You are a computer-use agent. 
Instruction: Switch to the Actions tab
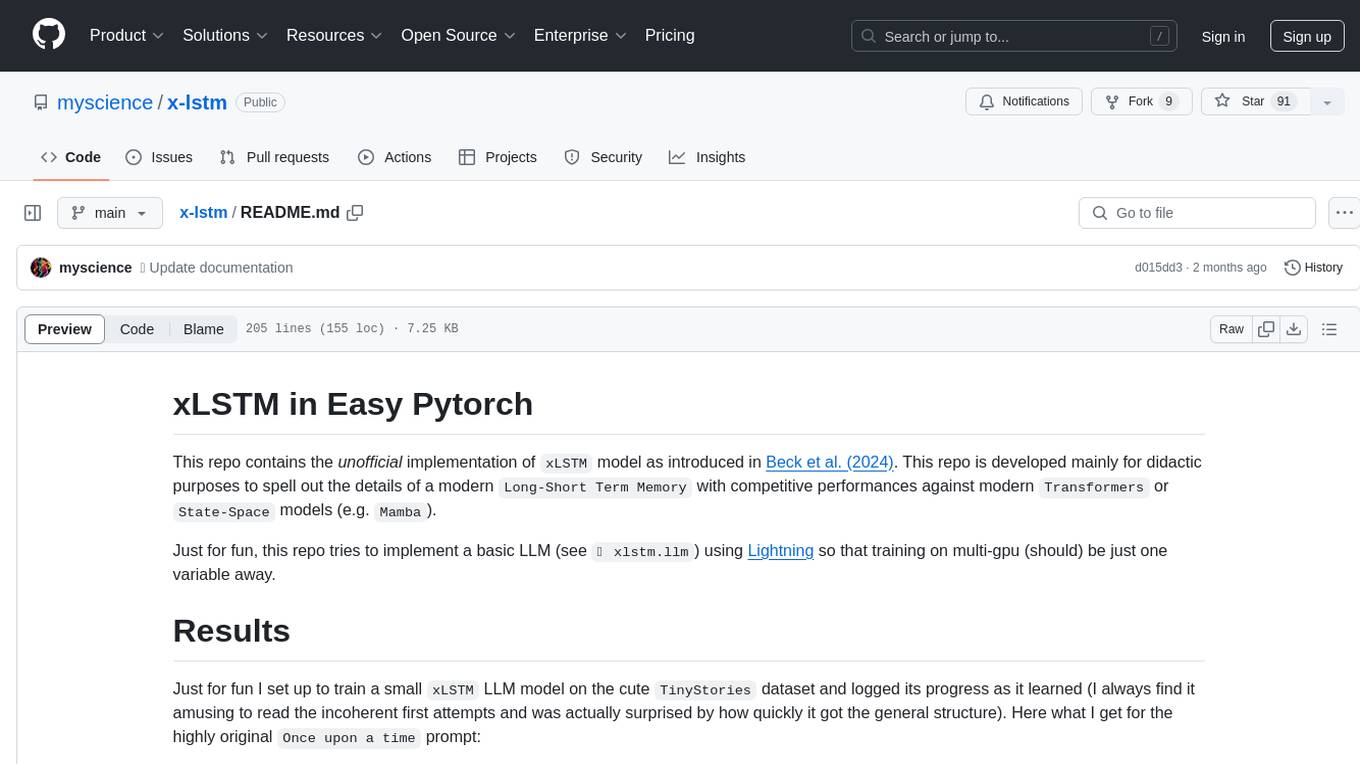[x=394, y=157]
